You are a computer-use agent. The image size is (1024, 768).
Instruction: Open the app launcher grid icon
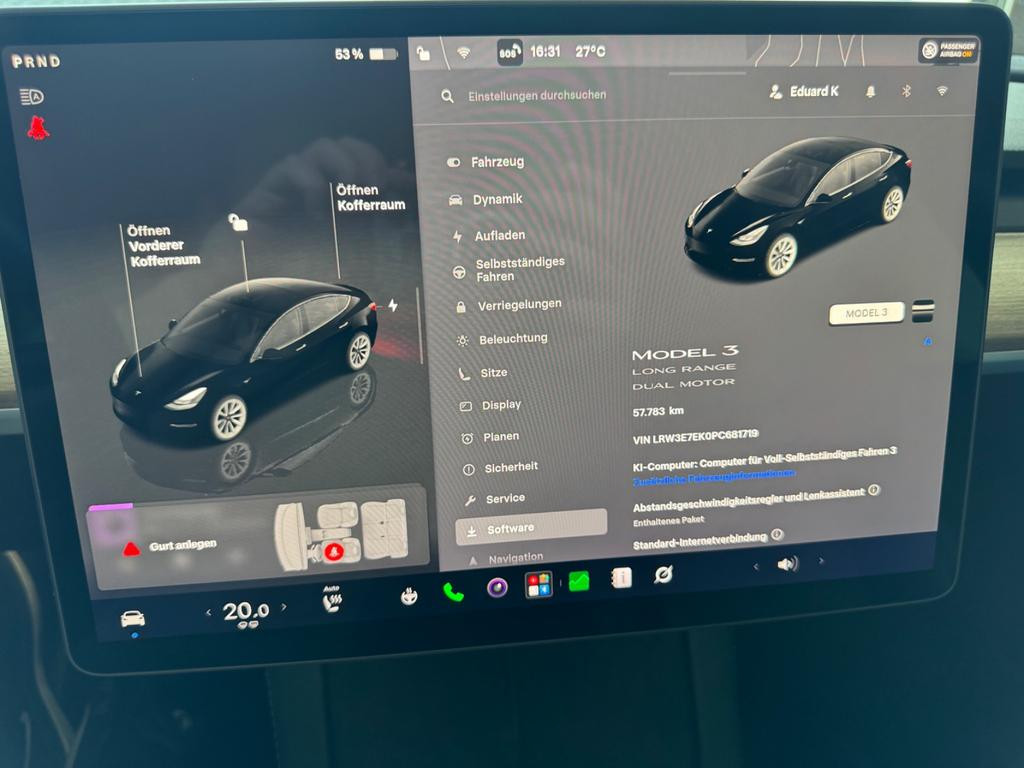(x=539, y=584)
